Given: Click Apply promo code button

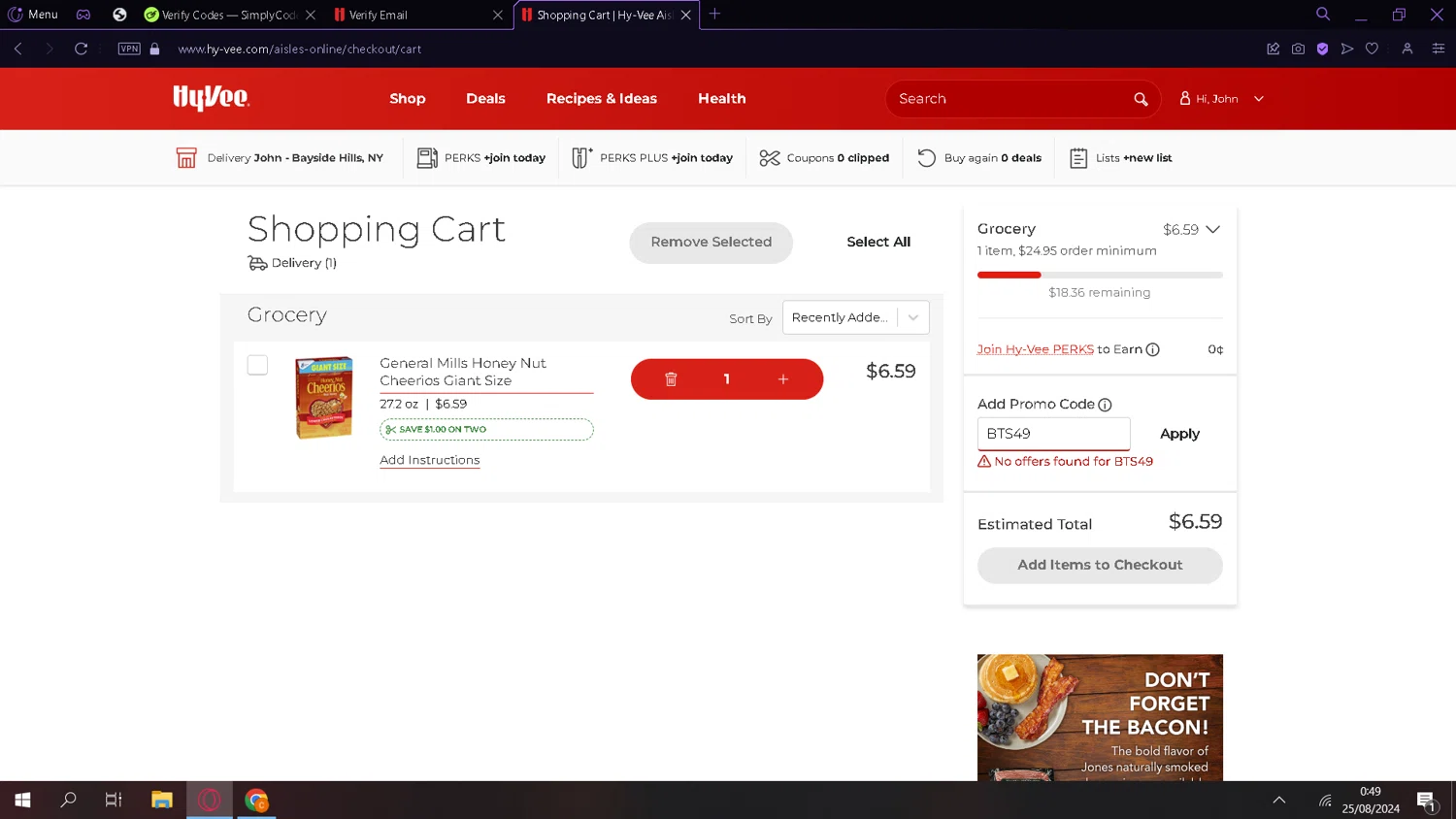Looking at the screenshot, I should [1180, 434].
